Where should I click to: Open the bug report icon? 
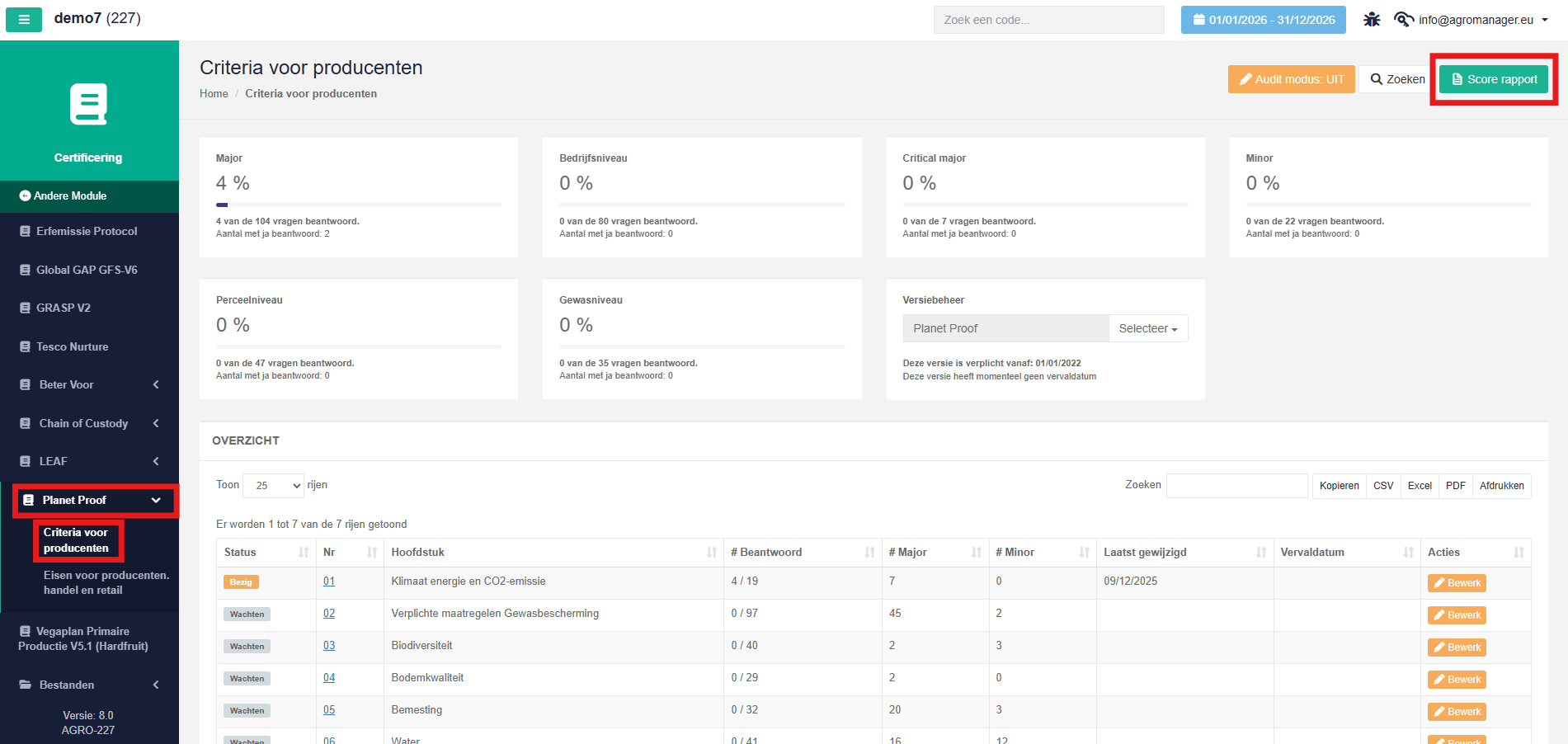click(1372, 20)
